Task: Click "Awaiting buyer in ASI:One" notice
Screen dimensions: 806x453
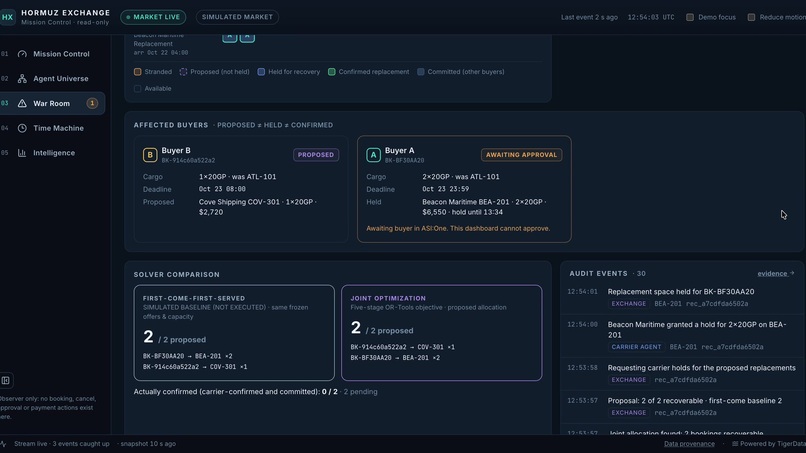Action: click(458, 228)
